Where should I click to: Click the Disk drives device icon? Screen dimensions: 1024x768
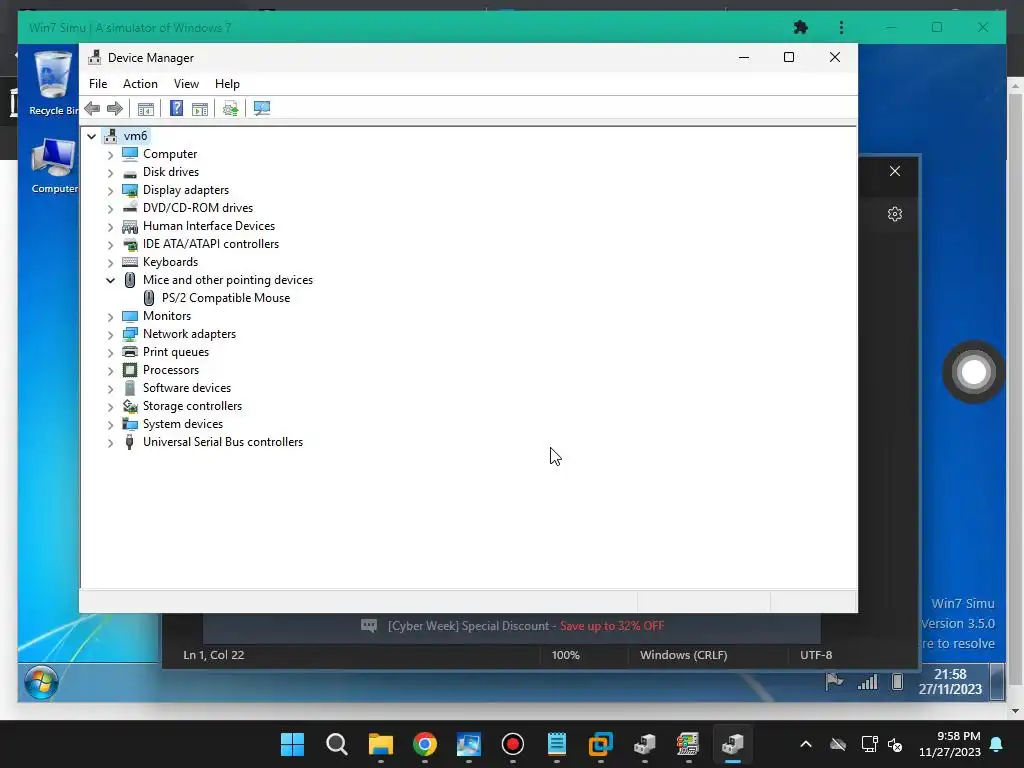pyautogui.click(x=130, y=172)
